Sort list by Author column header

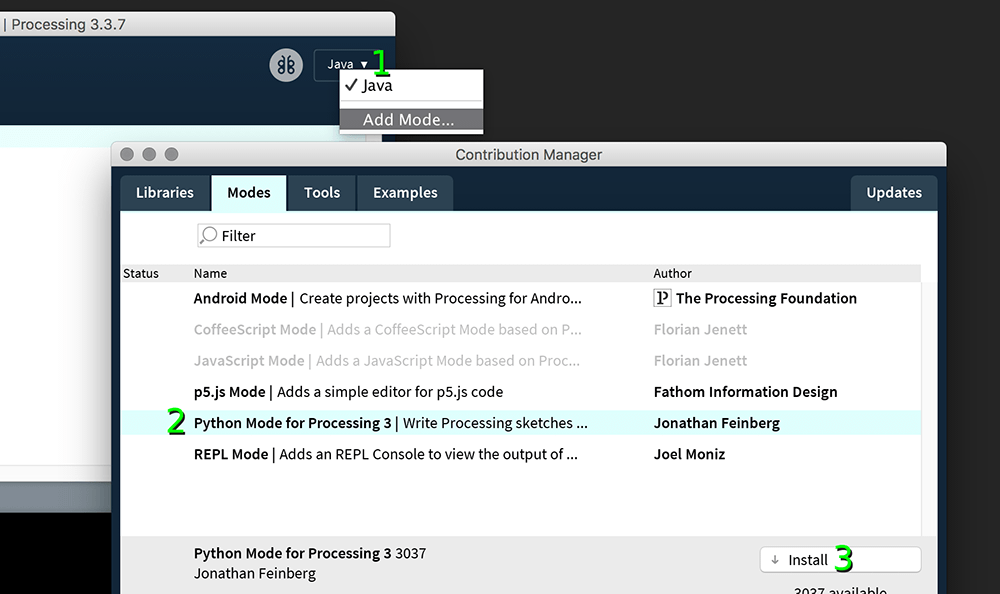tap(672, 273)
